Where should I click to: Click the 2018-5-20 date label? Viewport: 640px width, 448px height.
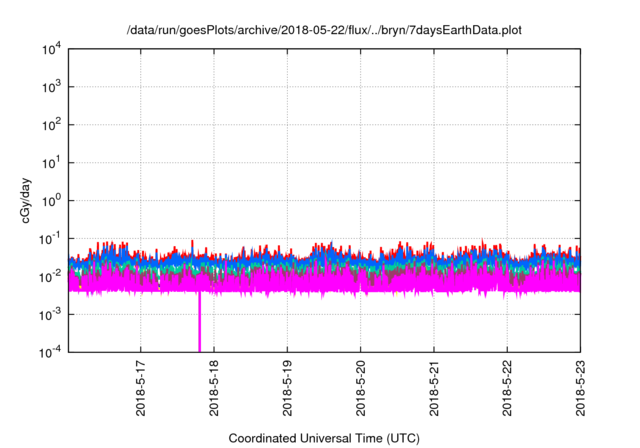[x=360, y=388]
